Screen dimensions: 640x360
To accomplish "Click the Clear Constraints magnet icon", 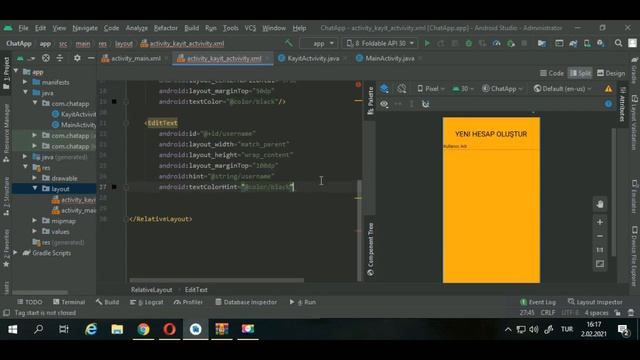I will click(426, 104).
